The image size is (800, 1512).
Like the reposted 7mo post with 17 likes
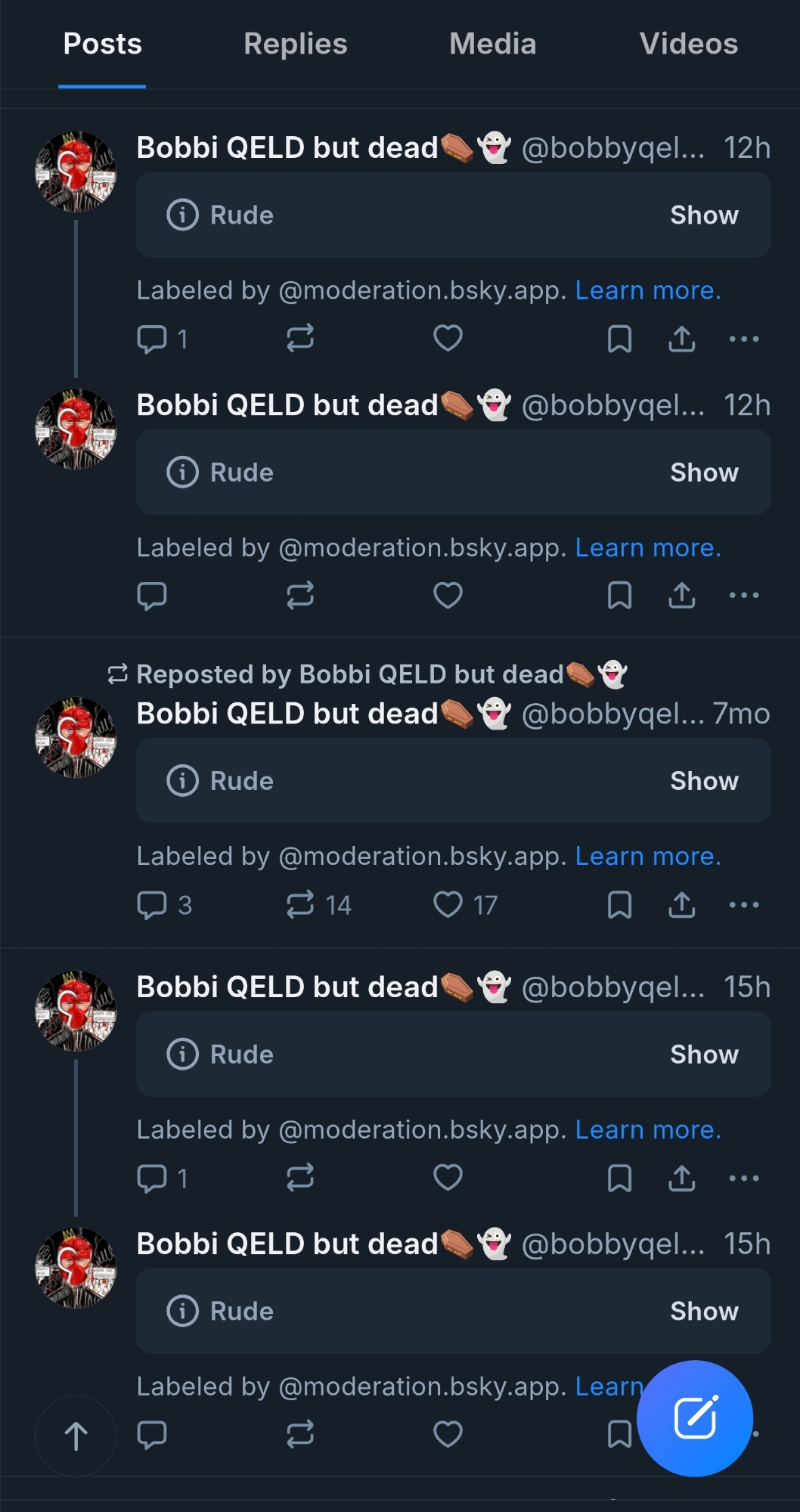click(x=448, y=904)
